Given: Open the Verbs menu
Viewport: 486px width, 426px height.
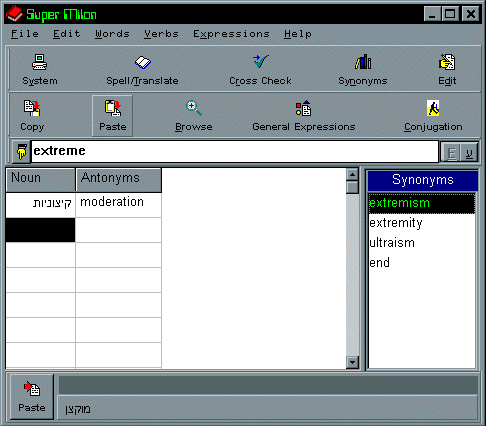Looking at the screenshot, I should 161,34.
